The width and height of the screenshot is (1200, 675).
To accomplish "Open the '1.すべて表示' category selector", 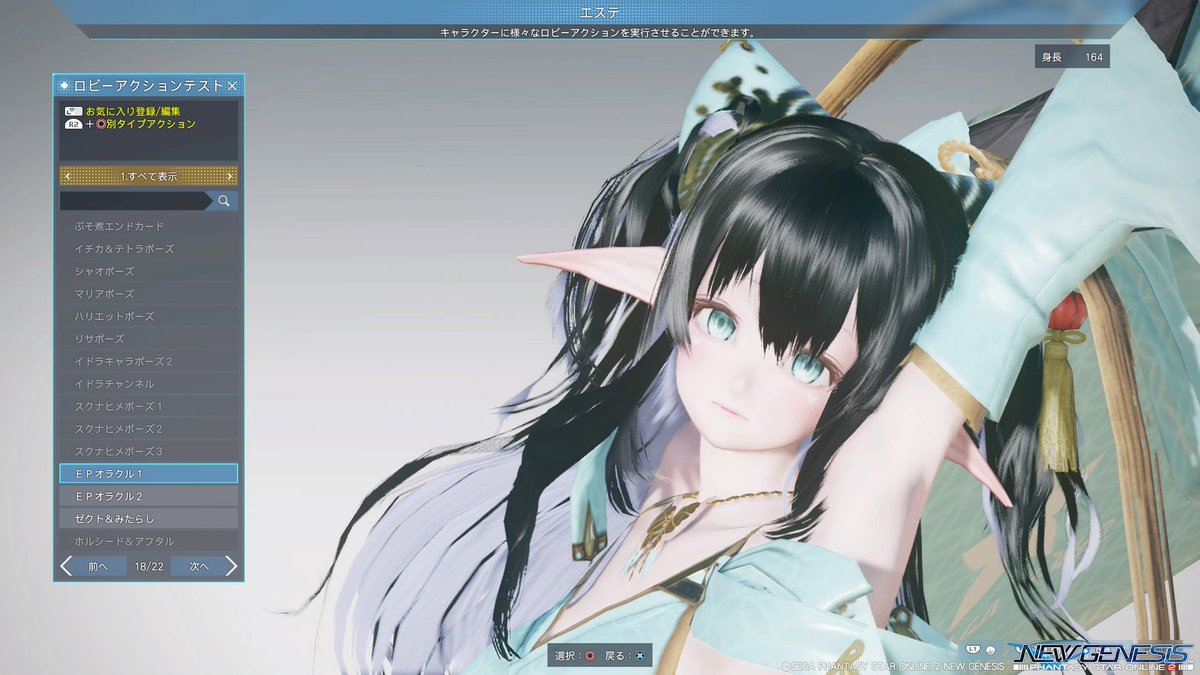I will [x=149, y=176].
